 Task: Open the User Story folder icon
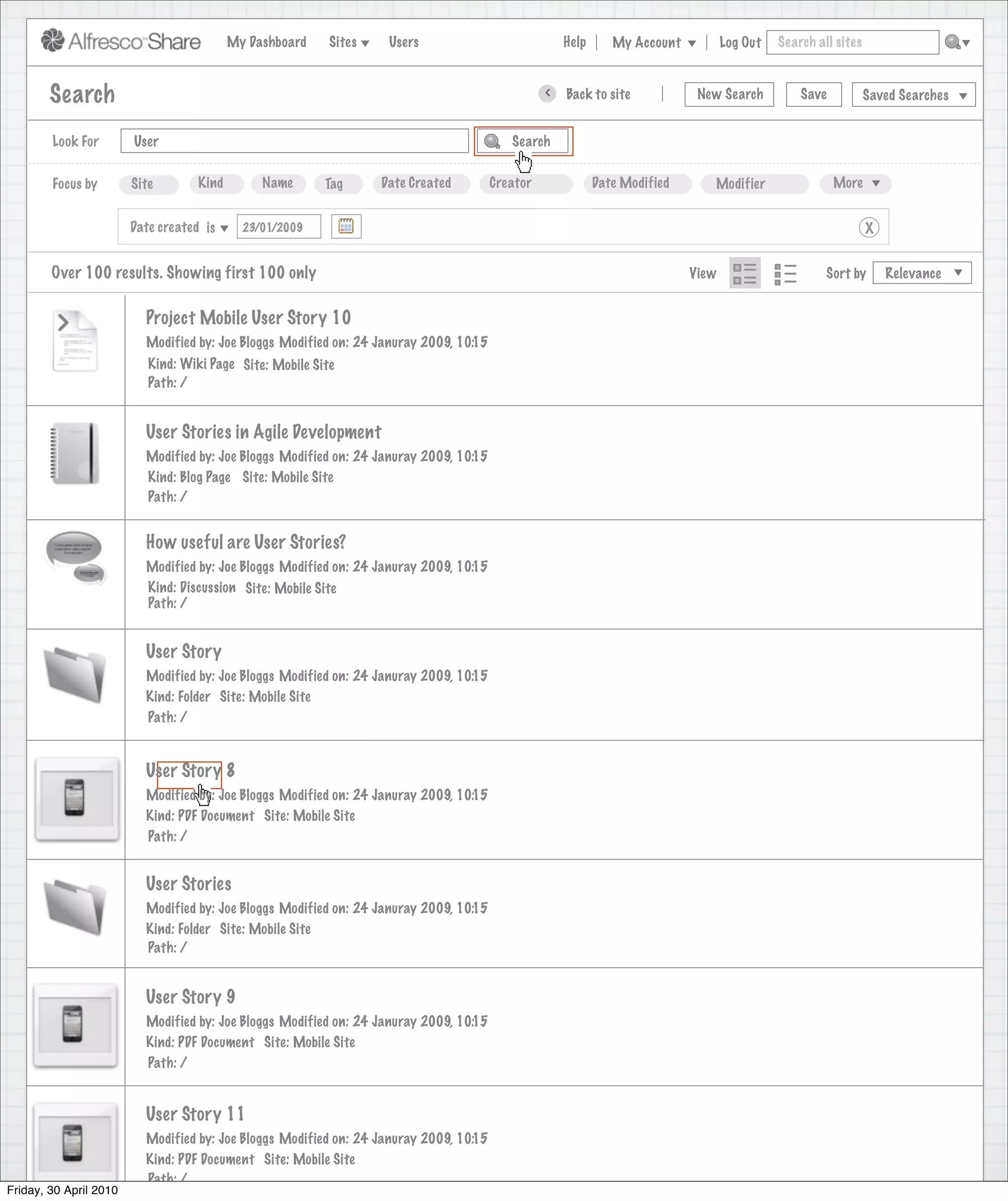pos(75,674)
